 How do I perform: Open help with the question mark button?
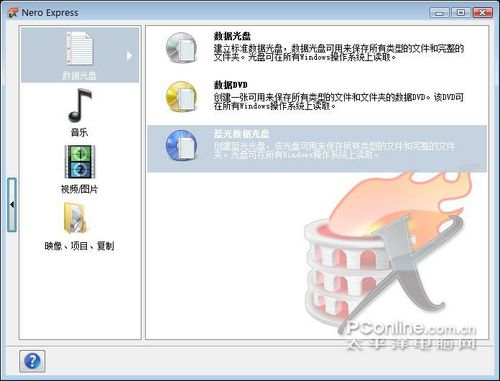tap(32, 361)
